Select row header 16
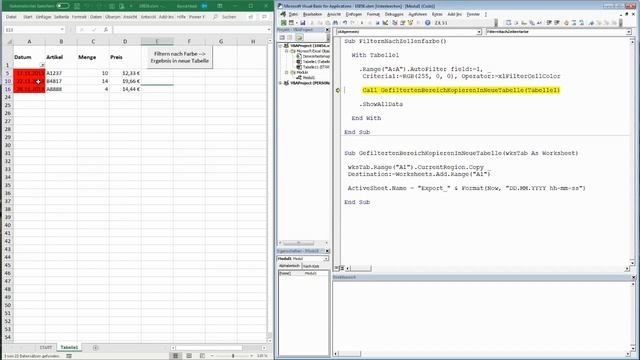640x360 pixels. (x=7, y=89)
